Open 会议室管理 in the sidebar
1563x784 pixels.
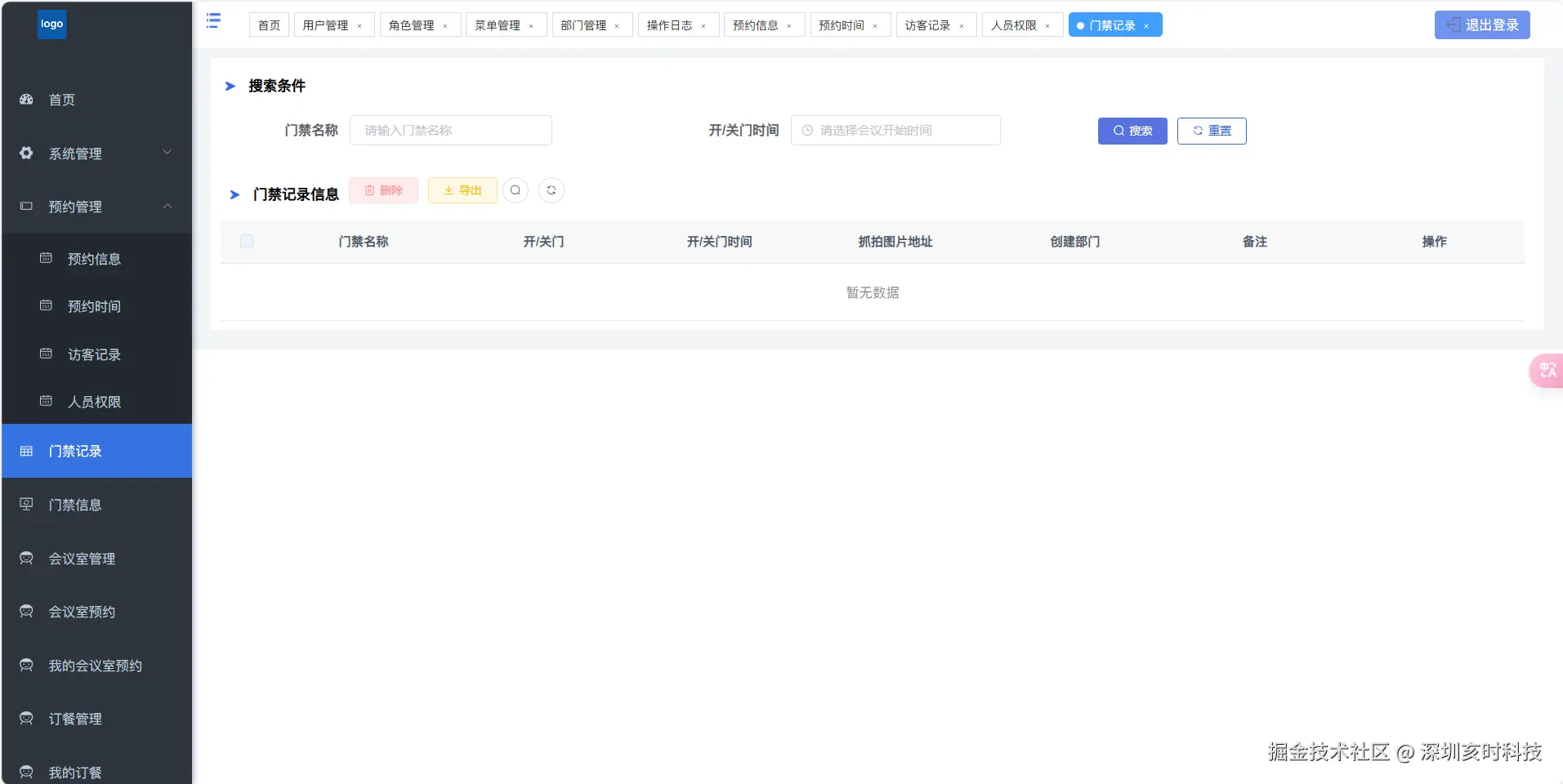[x=96, y=559]
